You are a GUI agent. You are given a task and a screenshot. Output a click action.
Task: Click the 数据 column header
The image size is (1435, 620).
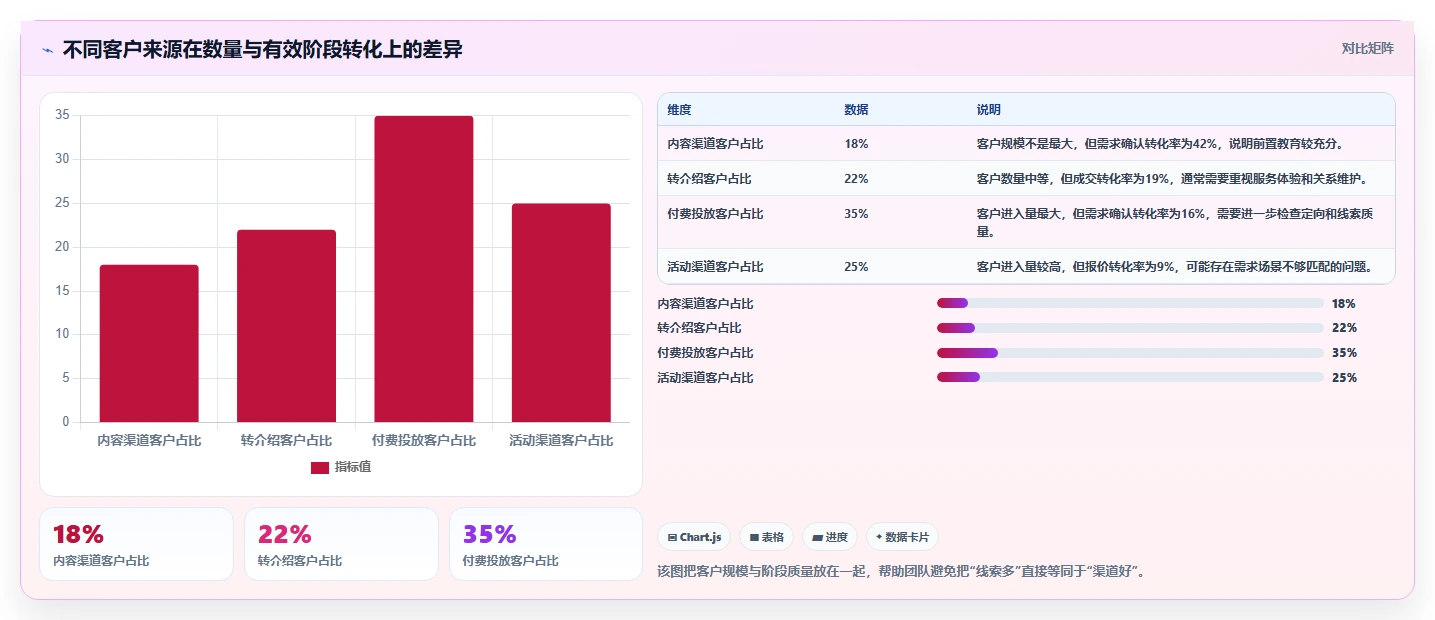[856, 109]
